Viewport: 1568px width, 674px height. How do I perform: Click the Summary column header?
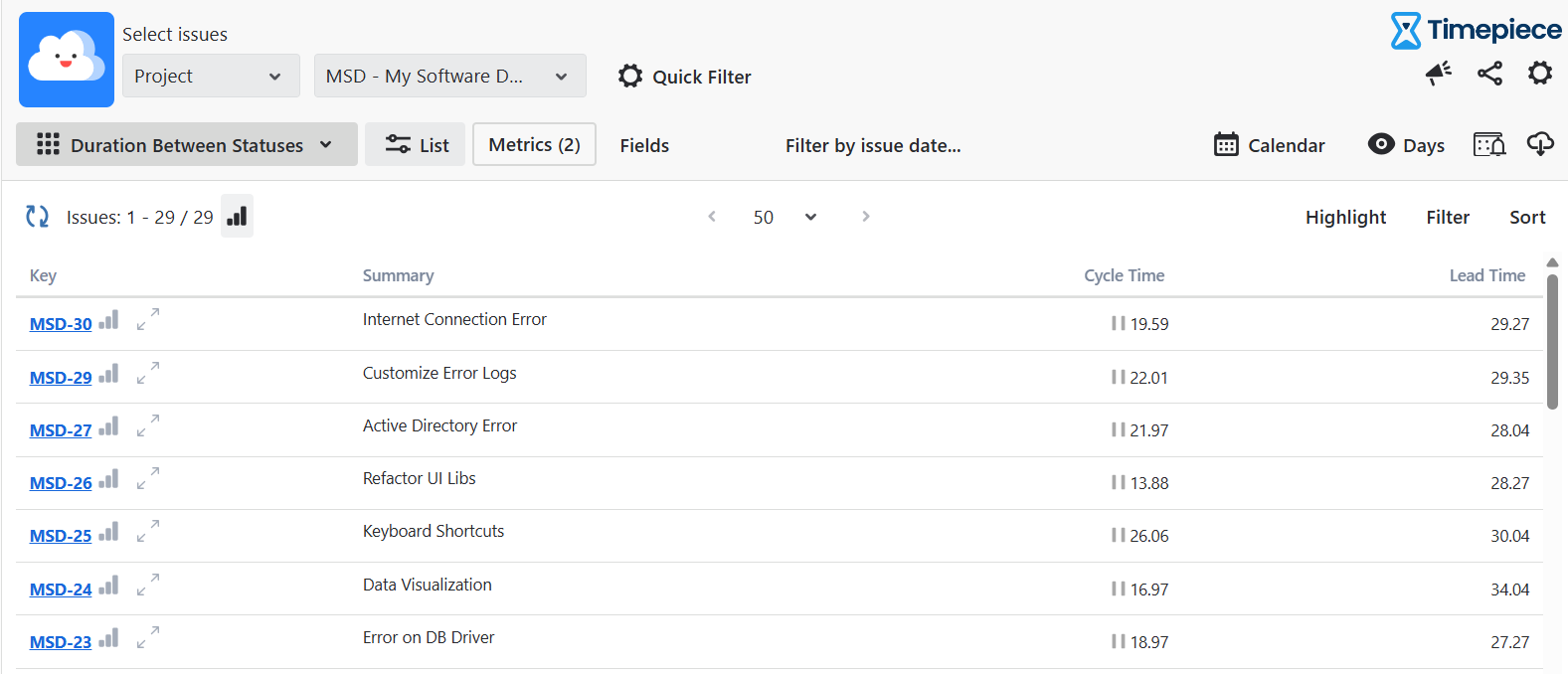(x=398, y=275)
